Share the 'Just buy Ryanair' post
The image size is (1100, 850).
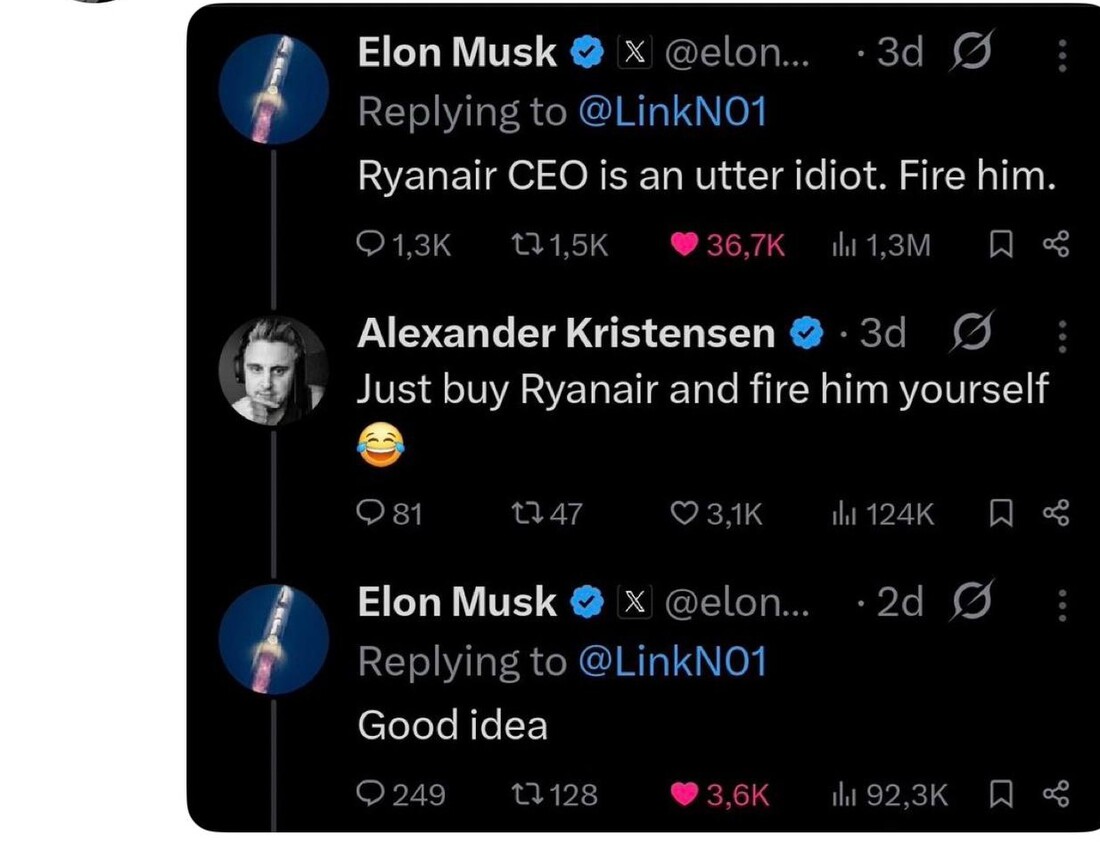coord(1056,514)
